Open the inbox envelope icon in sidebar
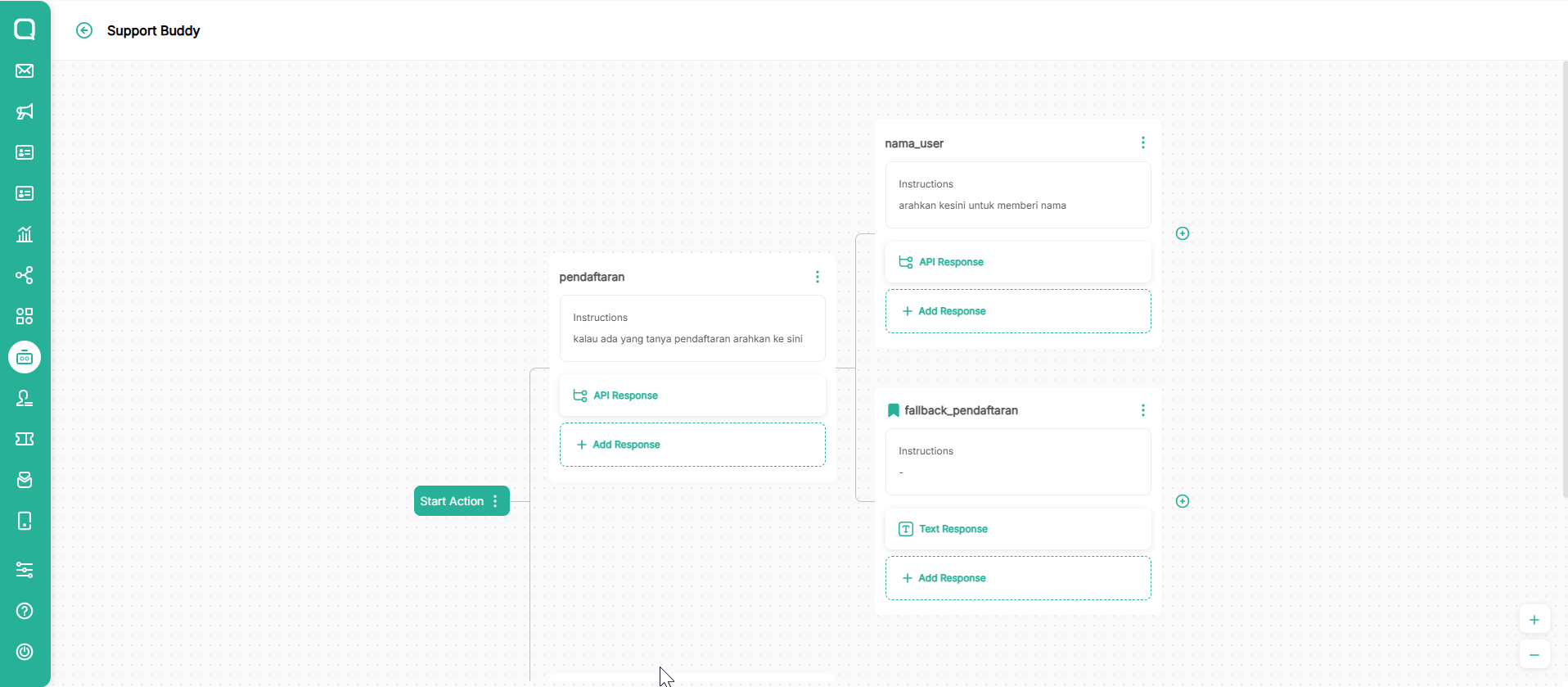1568x687 pixels. 25,70
